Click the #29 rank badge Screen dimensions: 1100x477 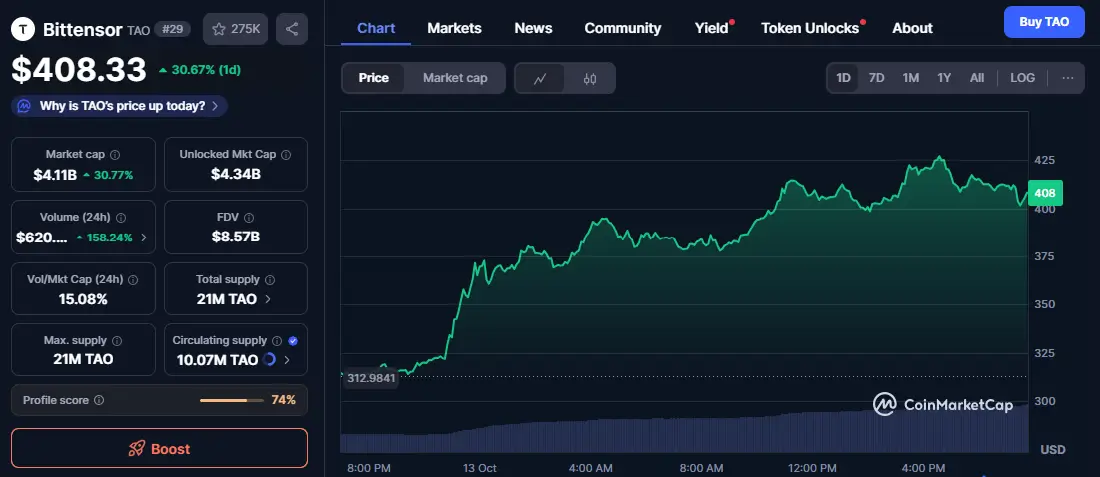(173, 29)
